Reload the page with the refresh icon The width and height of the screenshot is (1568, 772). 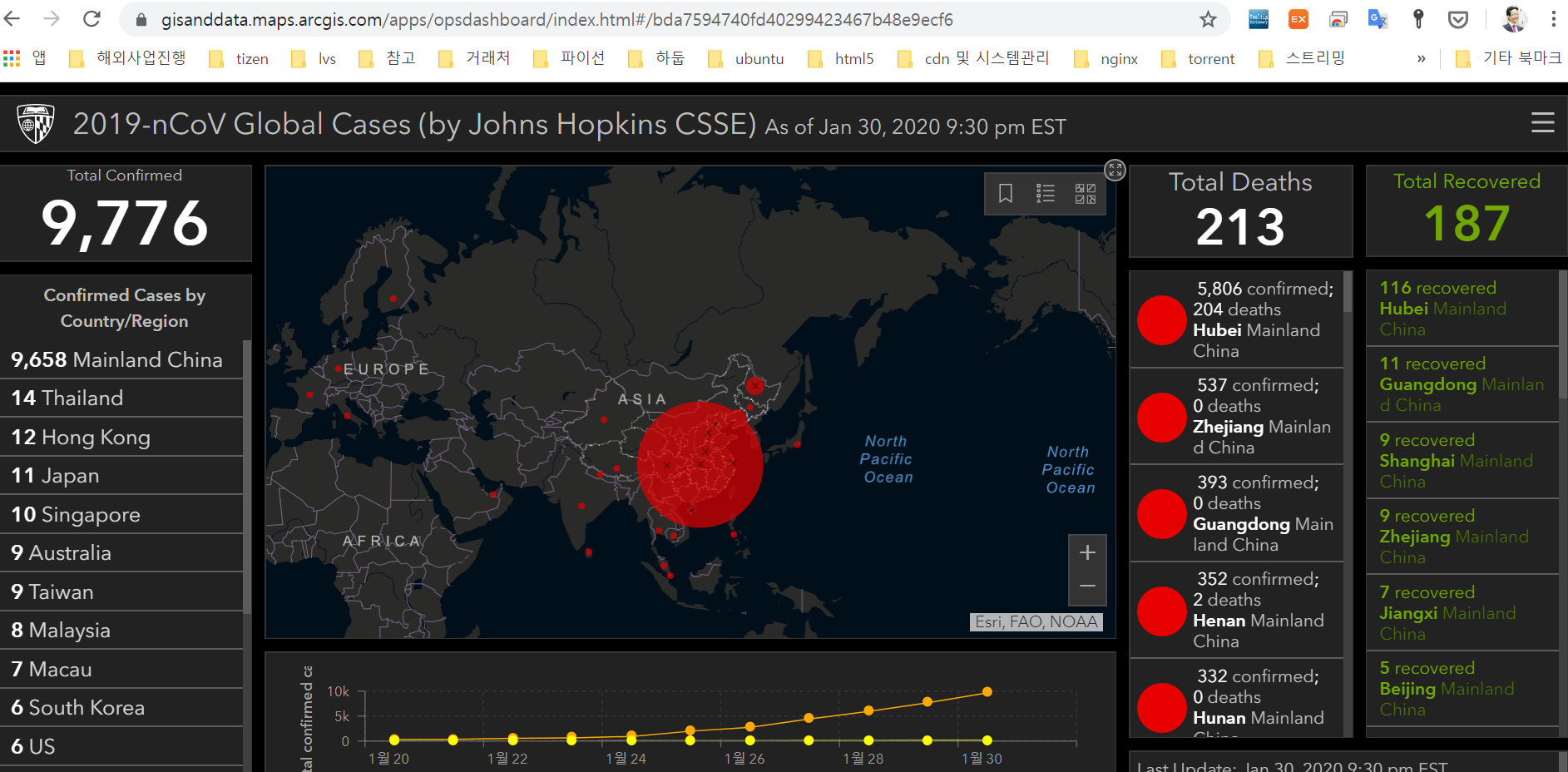(x=92, y=19)
